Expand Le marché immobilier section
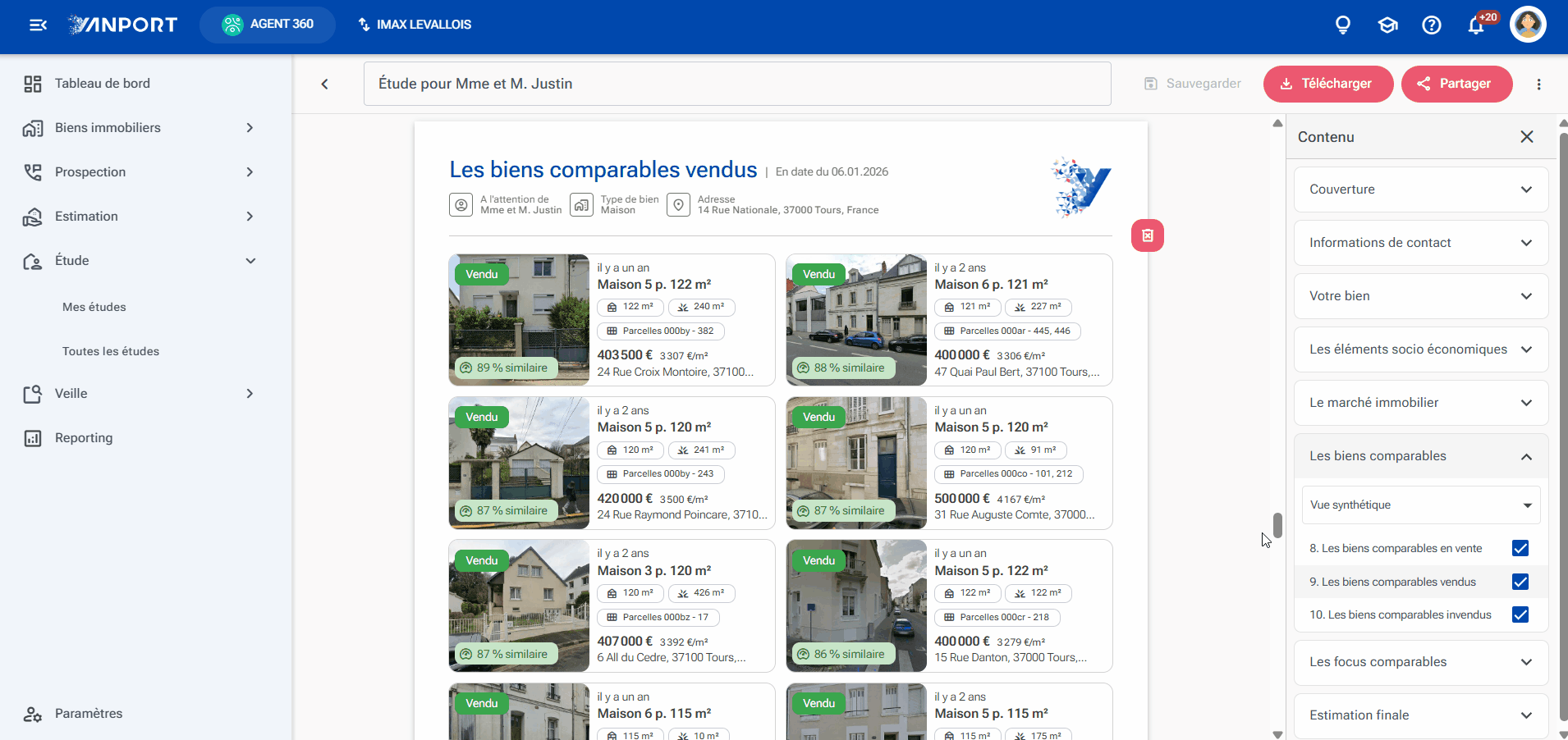Image resolution: width=1568 pixels, height=740 pixels. [x=1421, y=403]
